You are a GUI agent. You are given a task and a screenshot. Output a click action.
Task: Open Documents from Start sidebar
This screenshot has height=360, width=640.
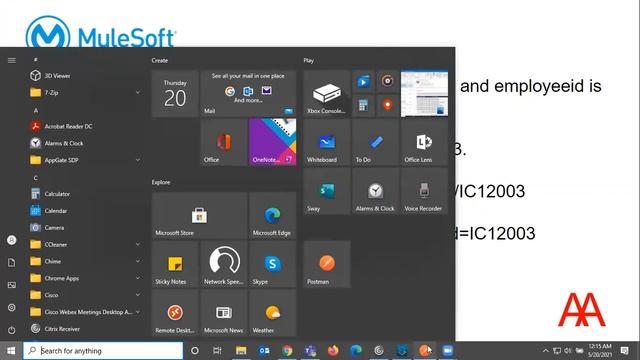pyautogui.click(x=11, y=262)
